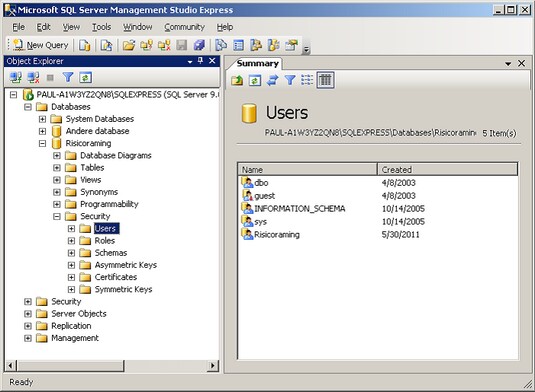Expand the Tables folder
The height and width of the screenshot is (392, 535).
[x=57, y=168]
